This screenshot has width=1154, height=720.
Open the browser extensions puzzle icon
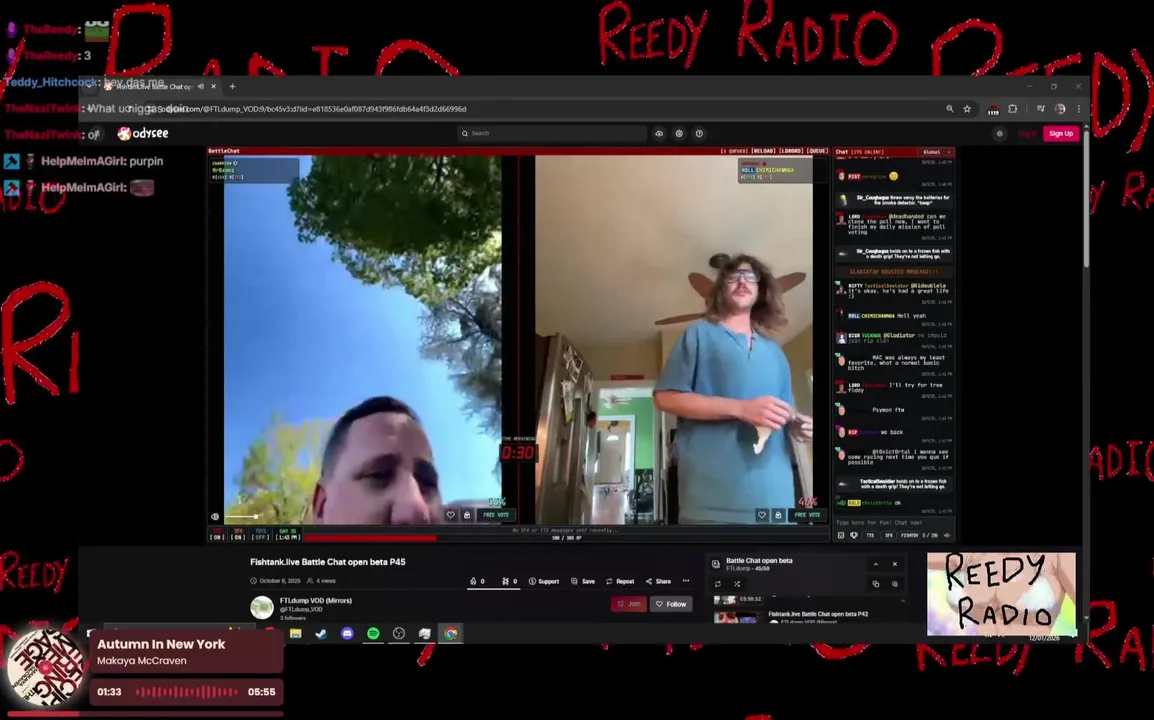coord(1013,109)
